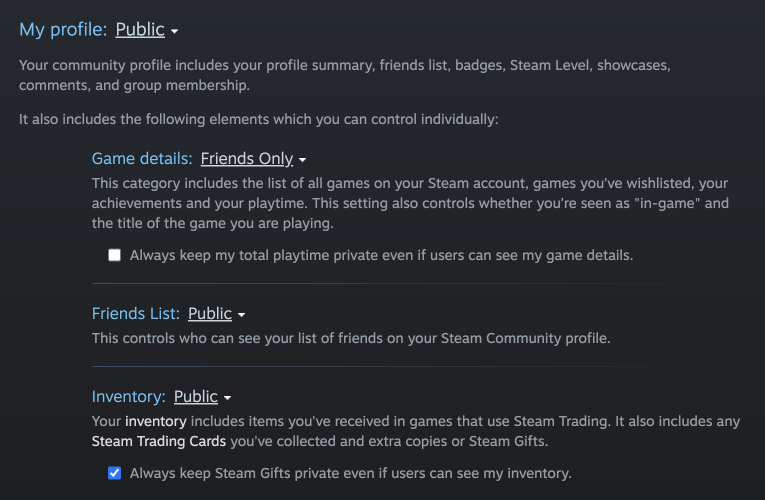The height and width of the screenshot is (500, 765).
Task: Click the "Game details:" heading label
Action: 142,159
